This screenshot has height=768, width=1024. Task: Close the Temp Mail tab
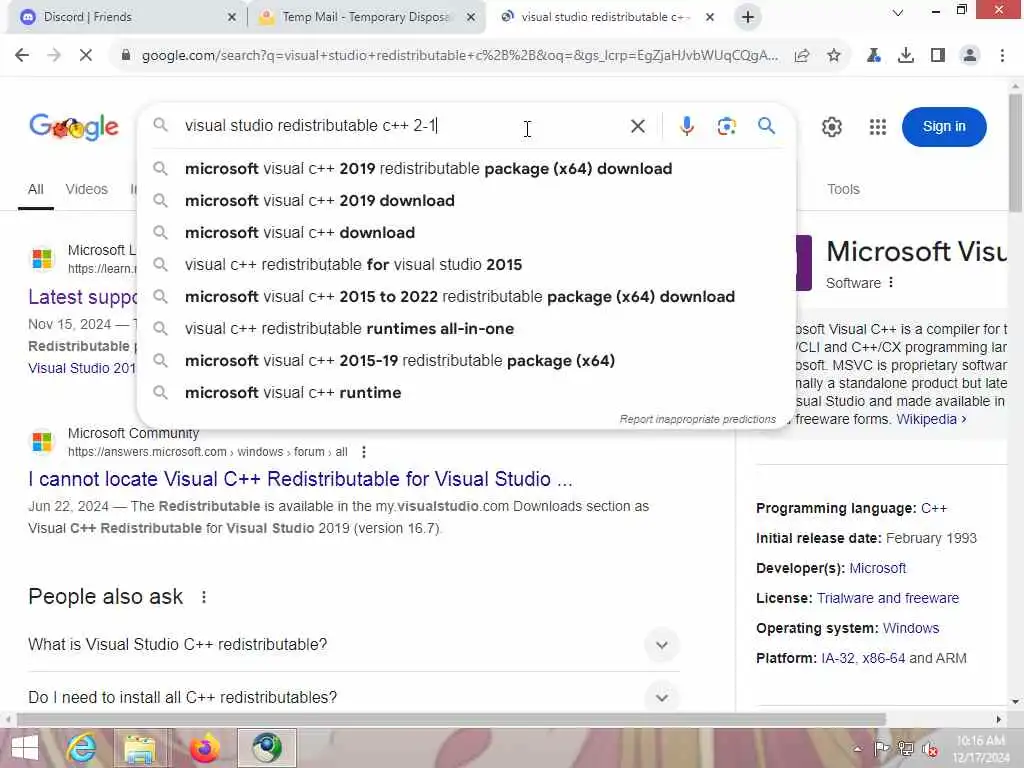[x=471, y=17]
